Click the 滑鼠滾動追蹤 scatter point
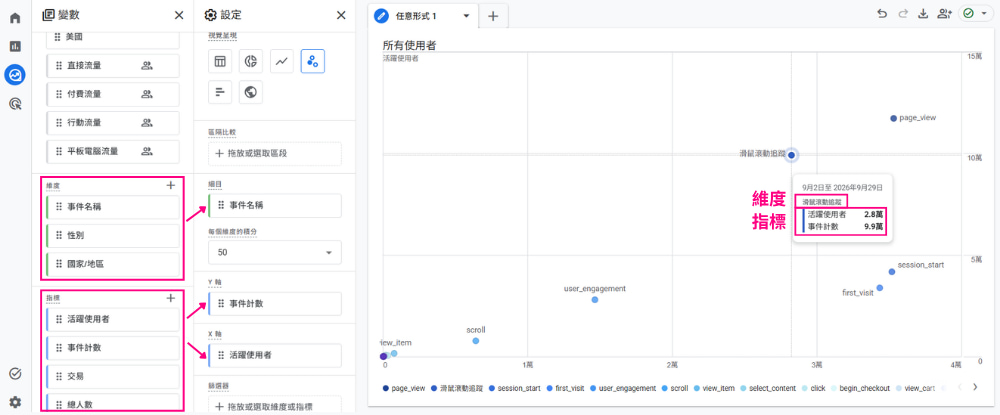Image resolution: width=1000 pixels, height=415 pixels. 791,155
